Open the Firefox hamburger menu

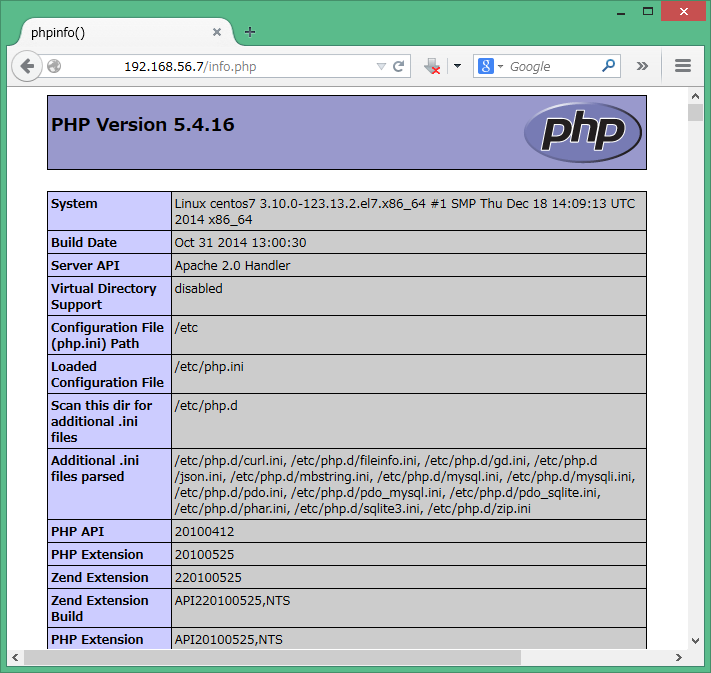(x=683, y=66)
